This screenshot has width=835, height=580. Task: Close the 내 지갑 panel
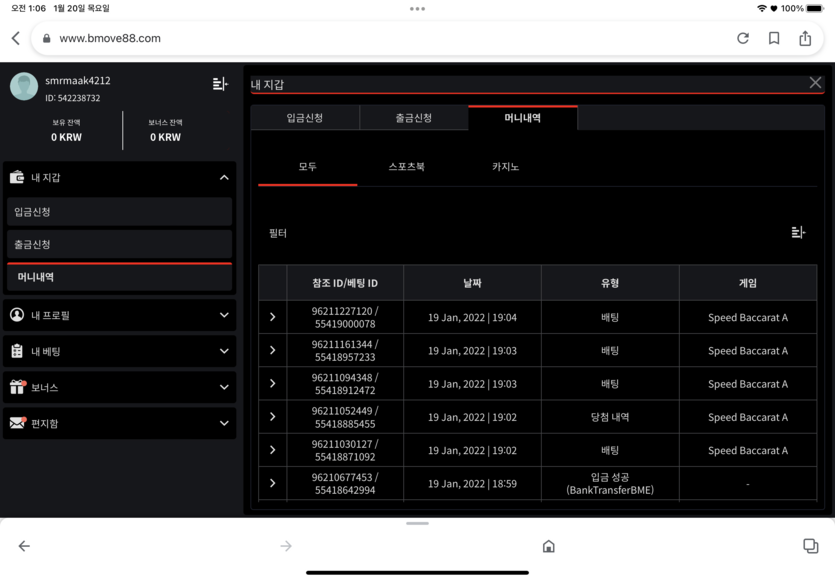(815, 83)
